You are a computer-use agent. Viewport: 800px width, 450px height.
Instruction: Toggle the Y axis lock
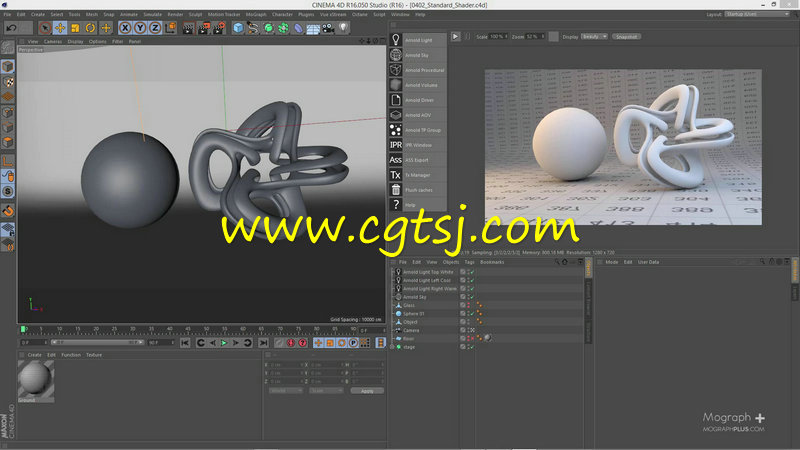140,28
